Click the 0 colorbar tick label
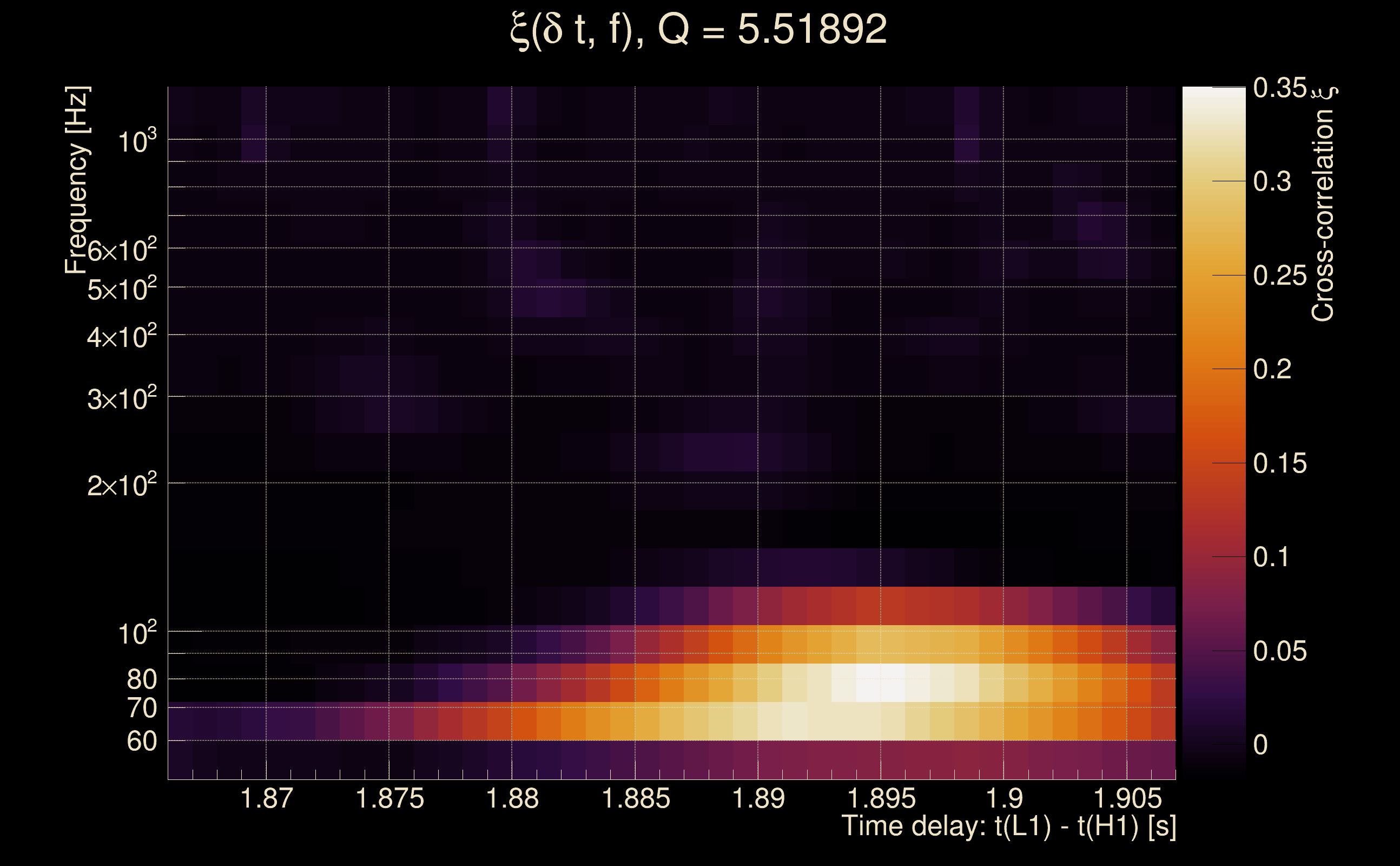The width and height of the screenshot is (1400, 866). coord(1260,745)
